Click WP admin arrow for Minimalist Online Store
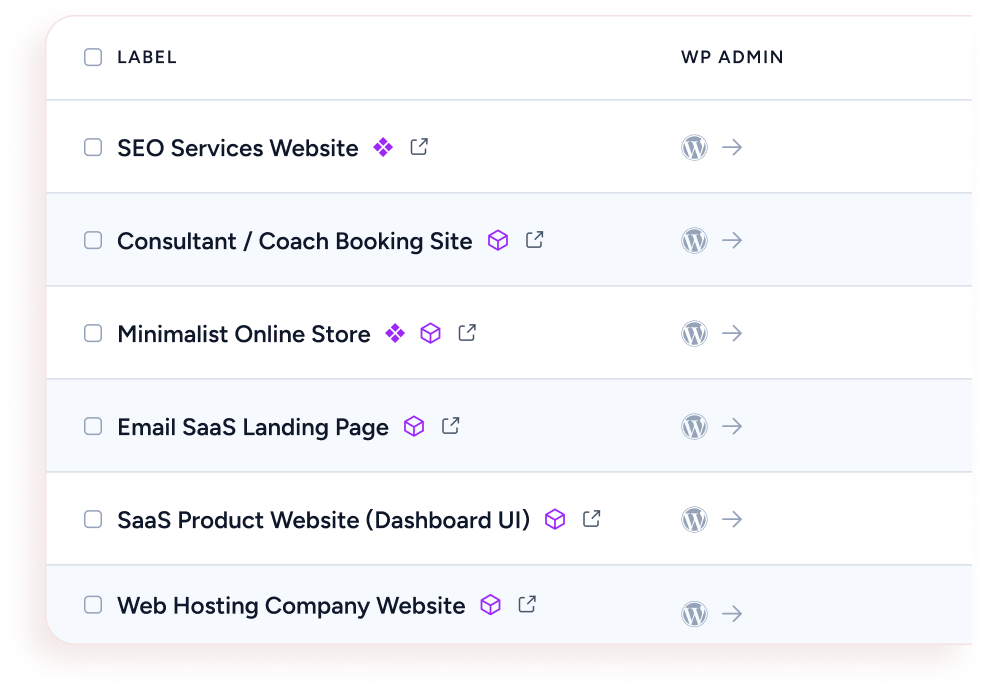This screenshot has width=987, height=690. click(x=732, y=334)
